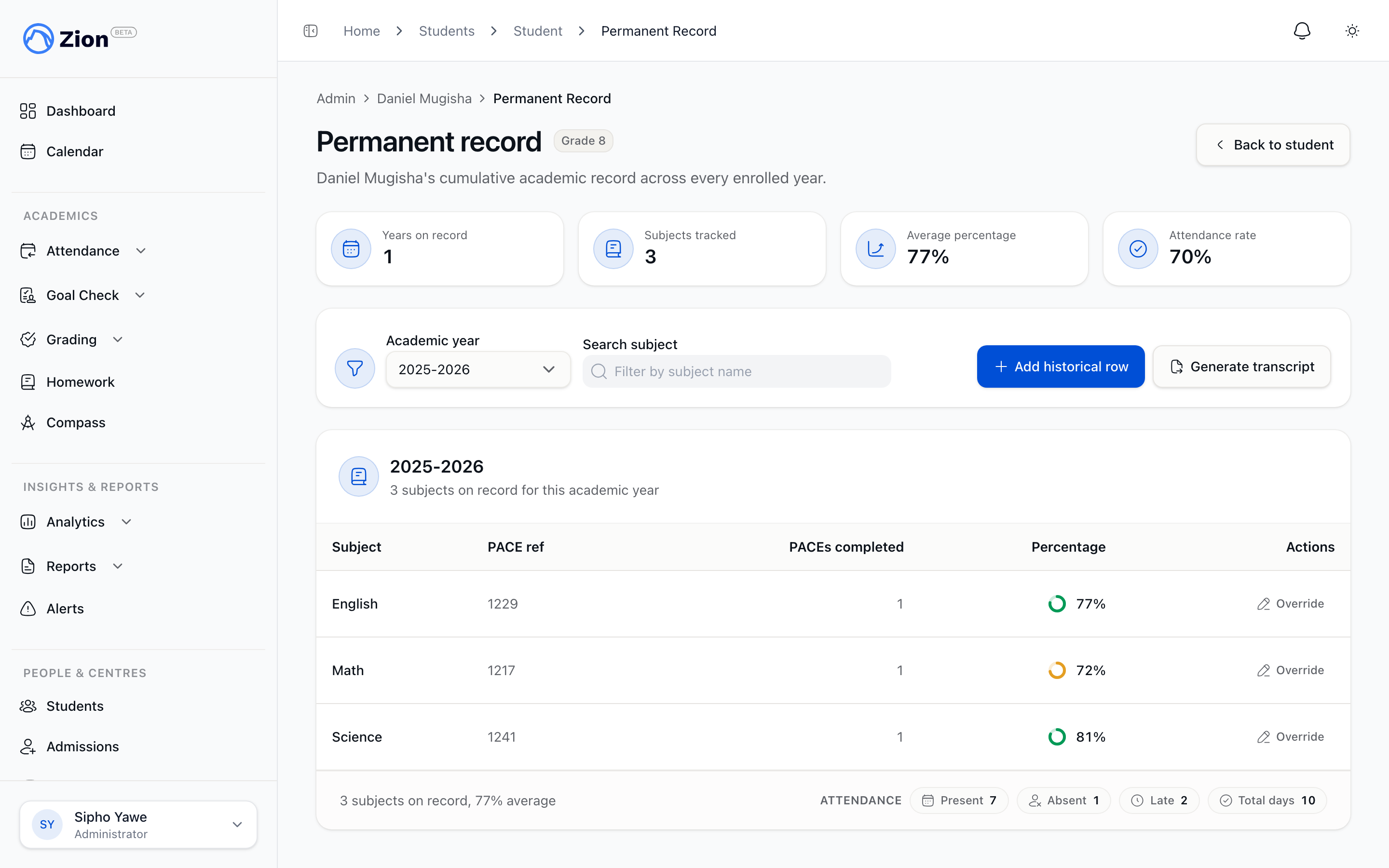Expand the Grading sidebar section
Image resolution: width=1389 pixels, height=868 pixels.
[72, 339]
